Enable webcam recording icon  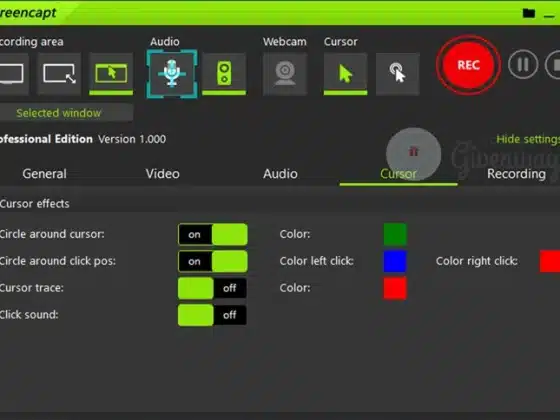(285, 74)
